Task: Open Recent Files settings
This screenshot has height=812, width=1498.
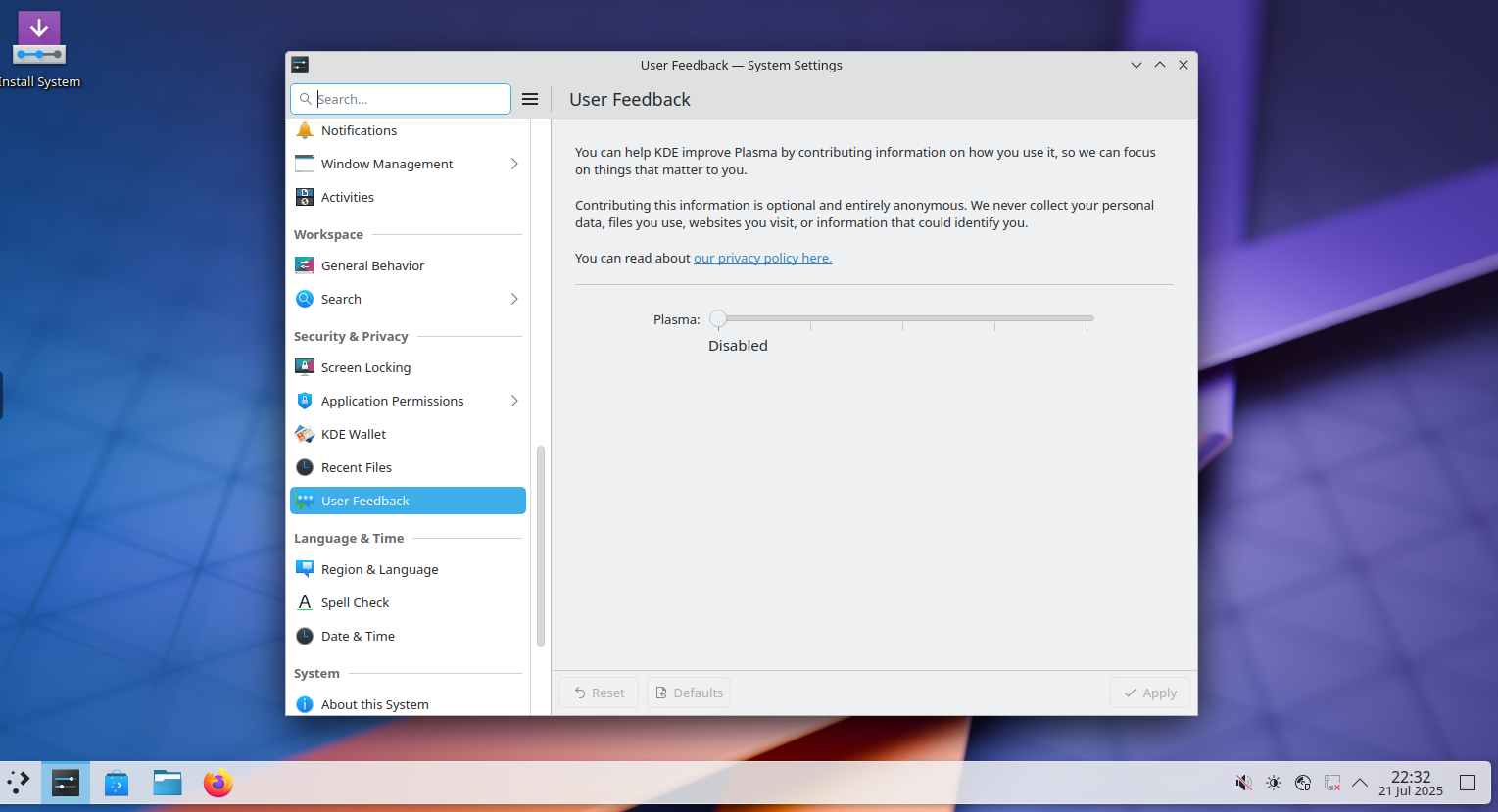Action: (357, 467)
